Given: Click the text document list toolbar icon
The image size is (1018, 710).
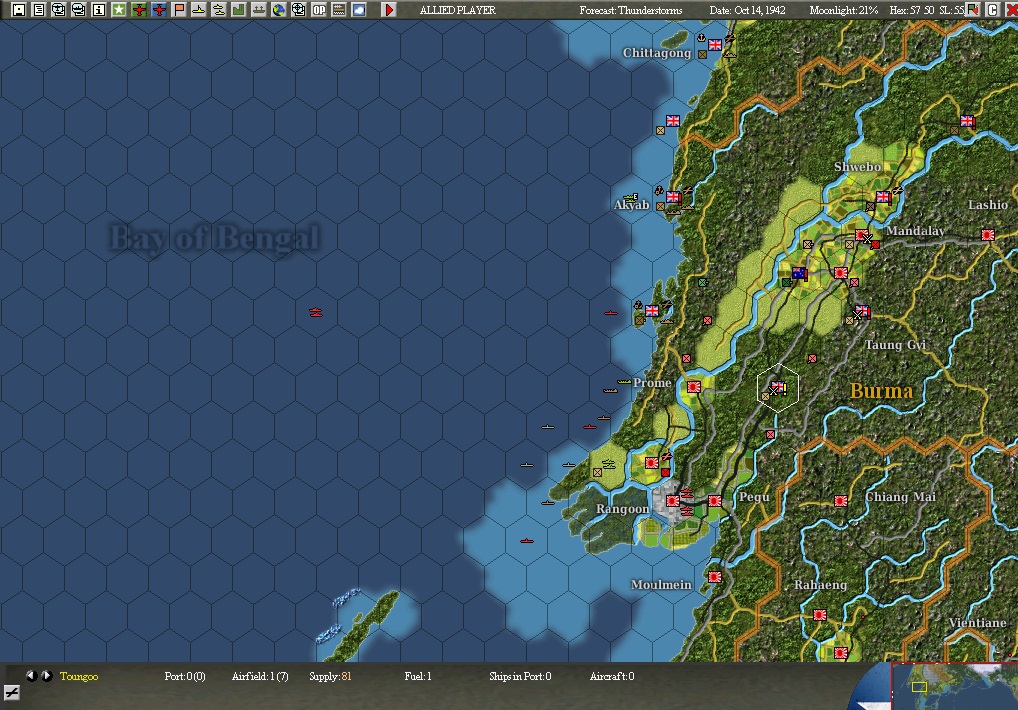Looking at the screenshot, I should tap(39, 10).
